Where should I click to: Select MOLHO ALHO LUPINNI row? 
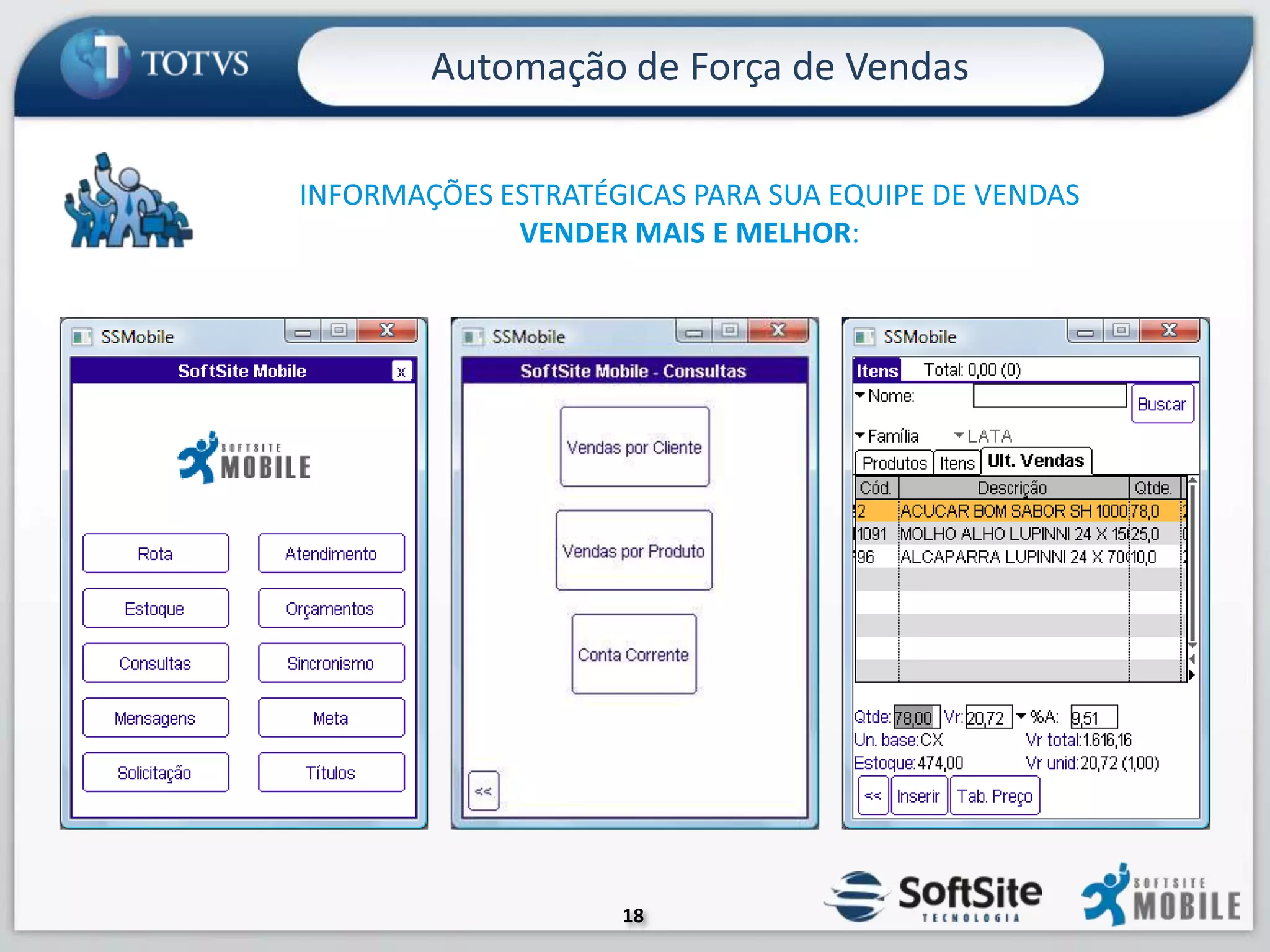(x=1021, y=534)
